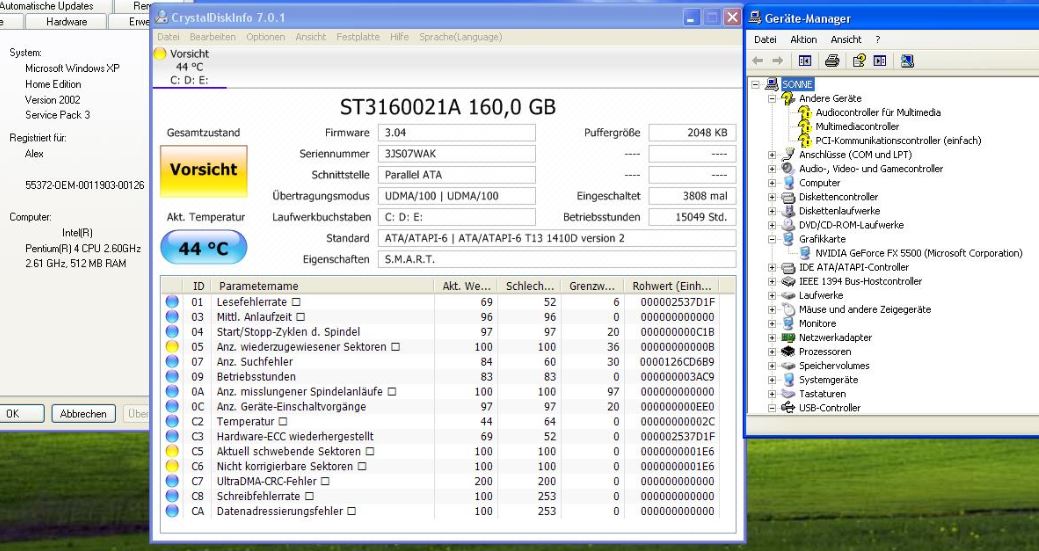Click the blue dot for Datenadressierungsfehler row

[x=172, y=511]
